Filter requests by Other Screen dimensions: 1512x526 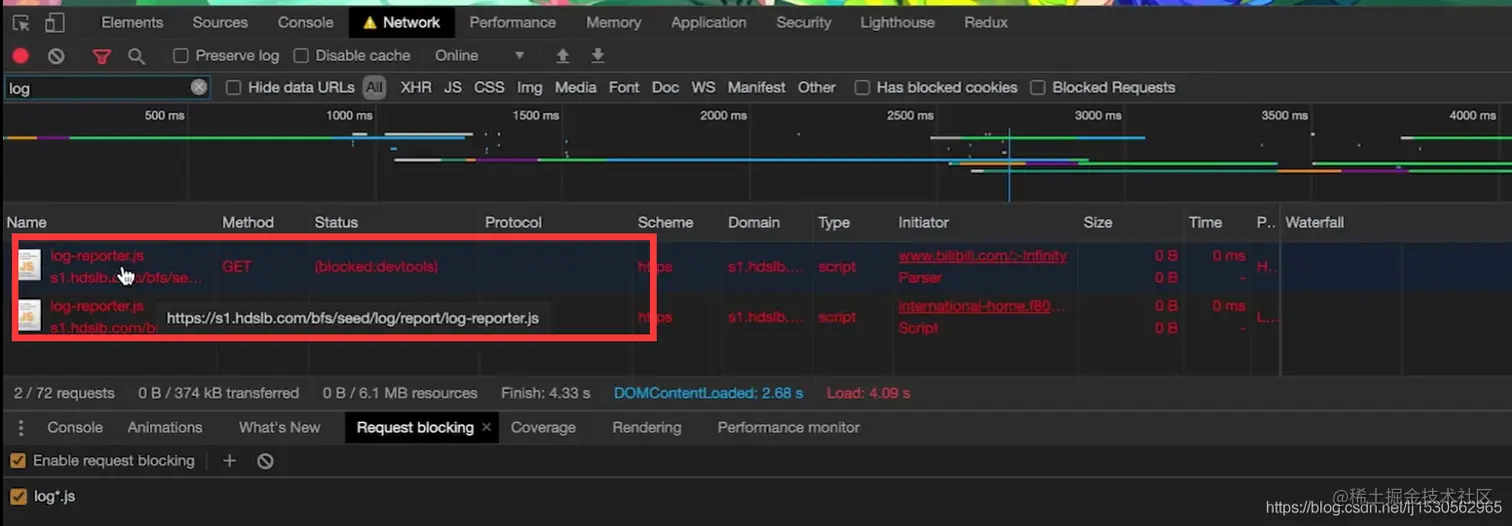pyautogui.click(x=817, y=88)
